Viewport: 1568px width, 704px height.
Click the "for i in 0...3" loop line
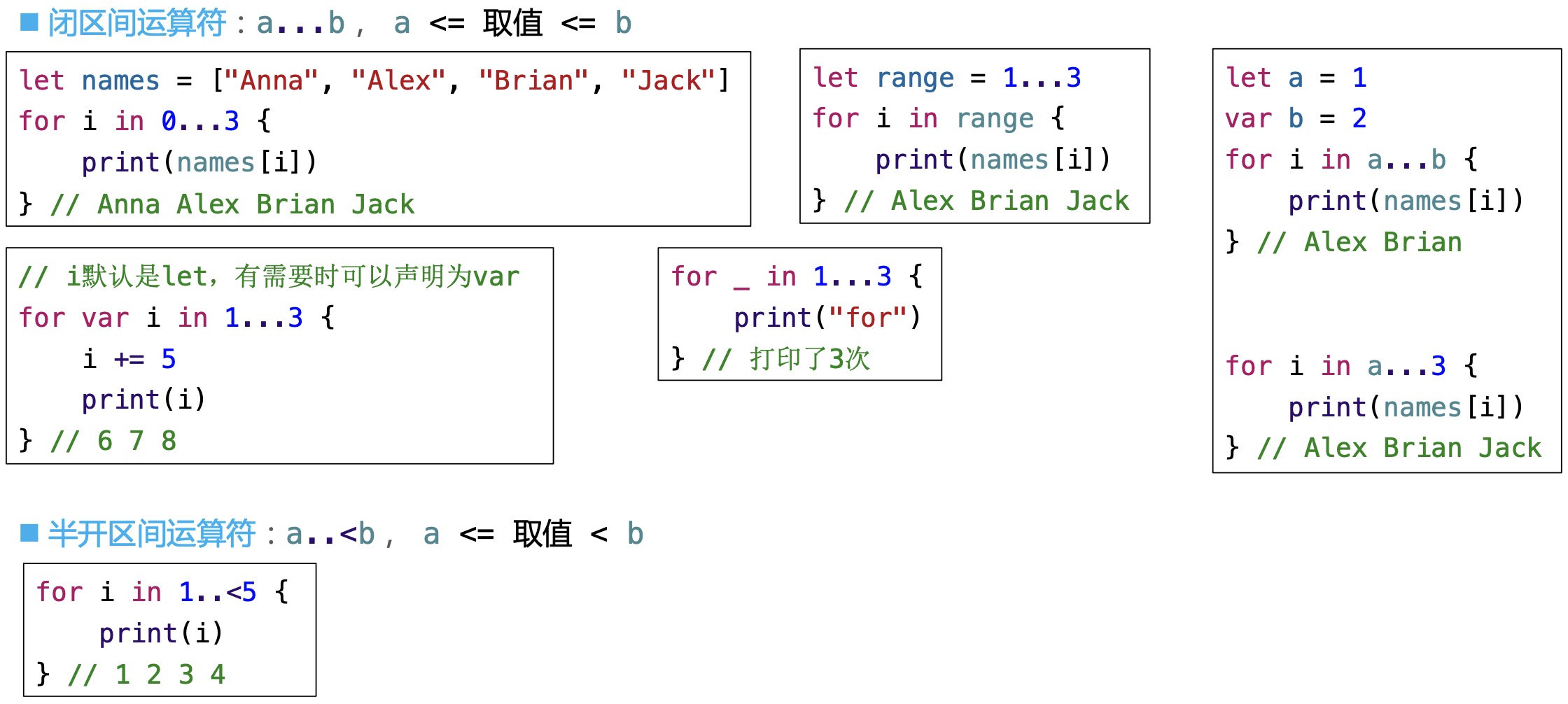tap(144, 121)
